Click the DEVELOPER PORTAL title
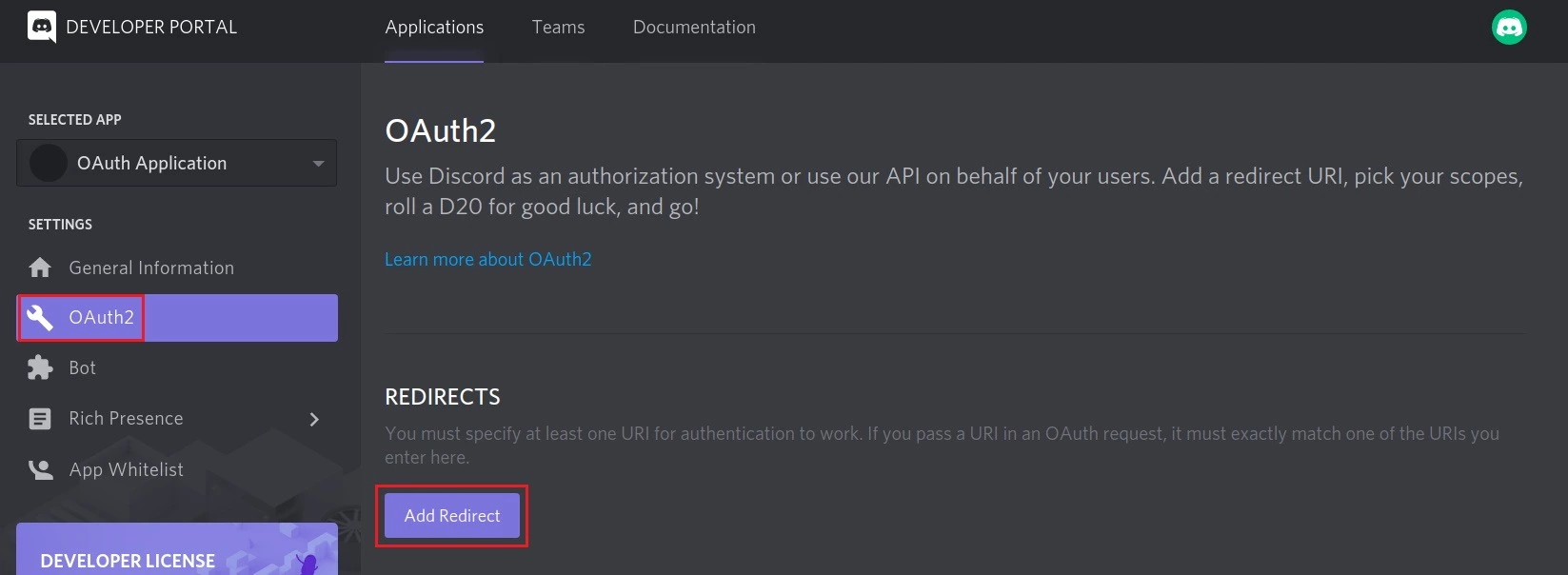This screenshot has width=1568, height=575. pos(151,28)
